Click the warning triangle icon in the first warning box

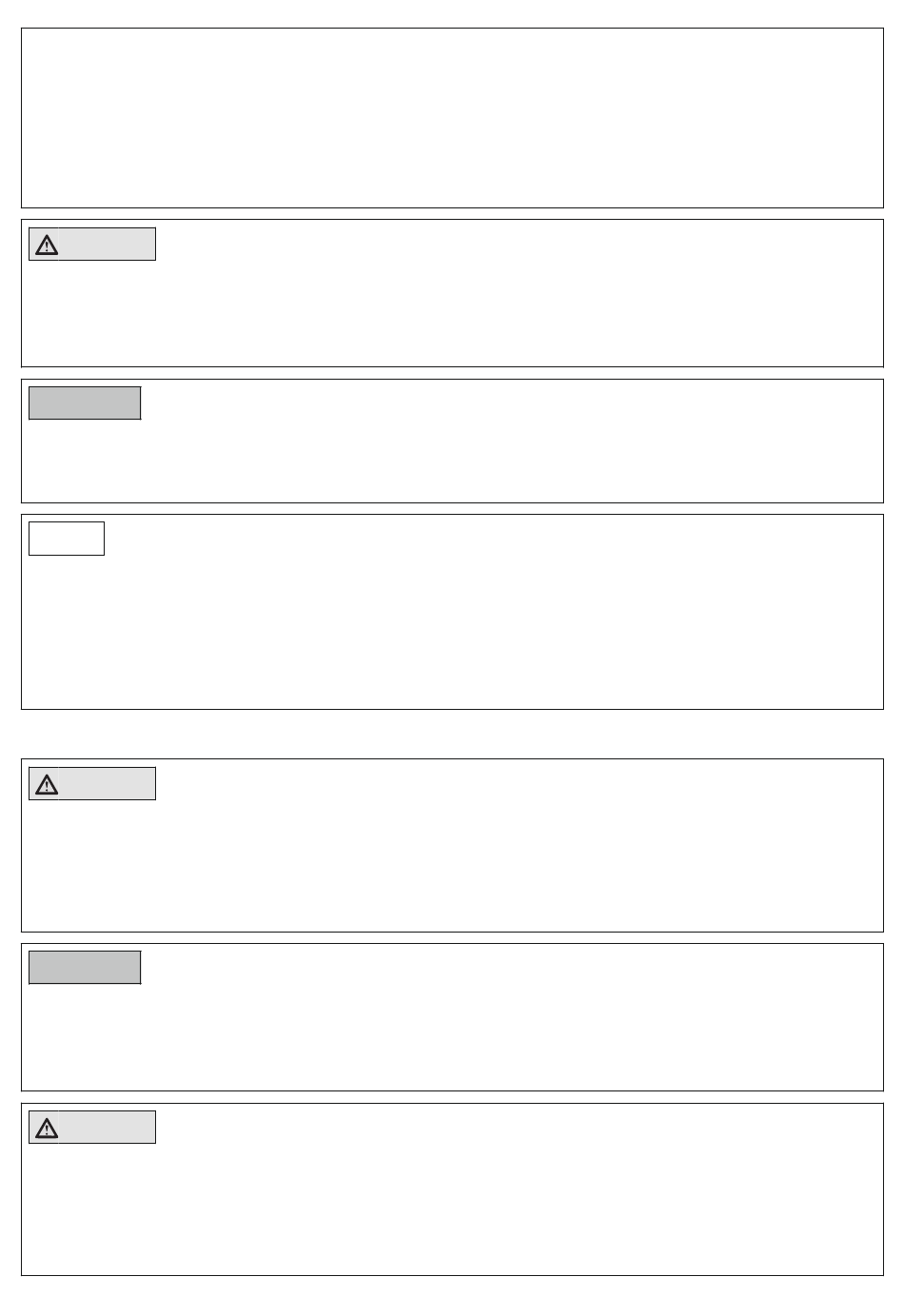tap(47, 245)
